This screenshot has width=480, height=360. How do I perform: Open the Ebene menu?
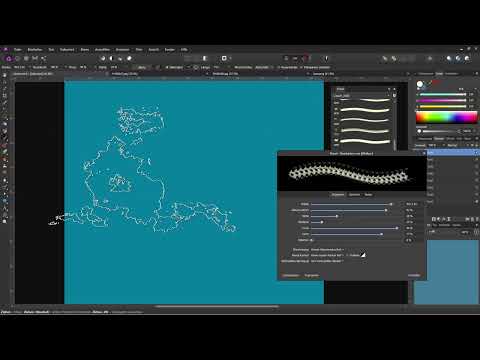(x=85, y=50)
